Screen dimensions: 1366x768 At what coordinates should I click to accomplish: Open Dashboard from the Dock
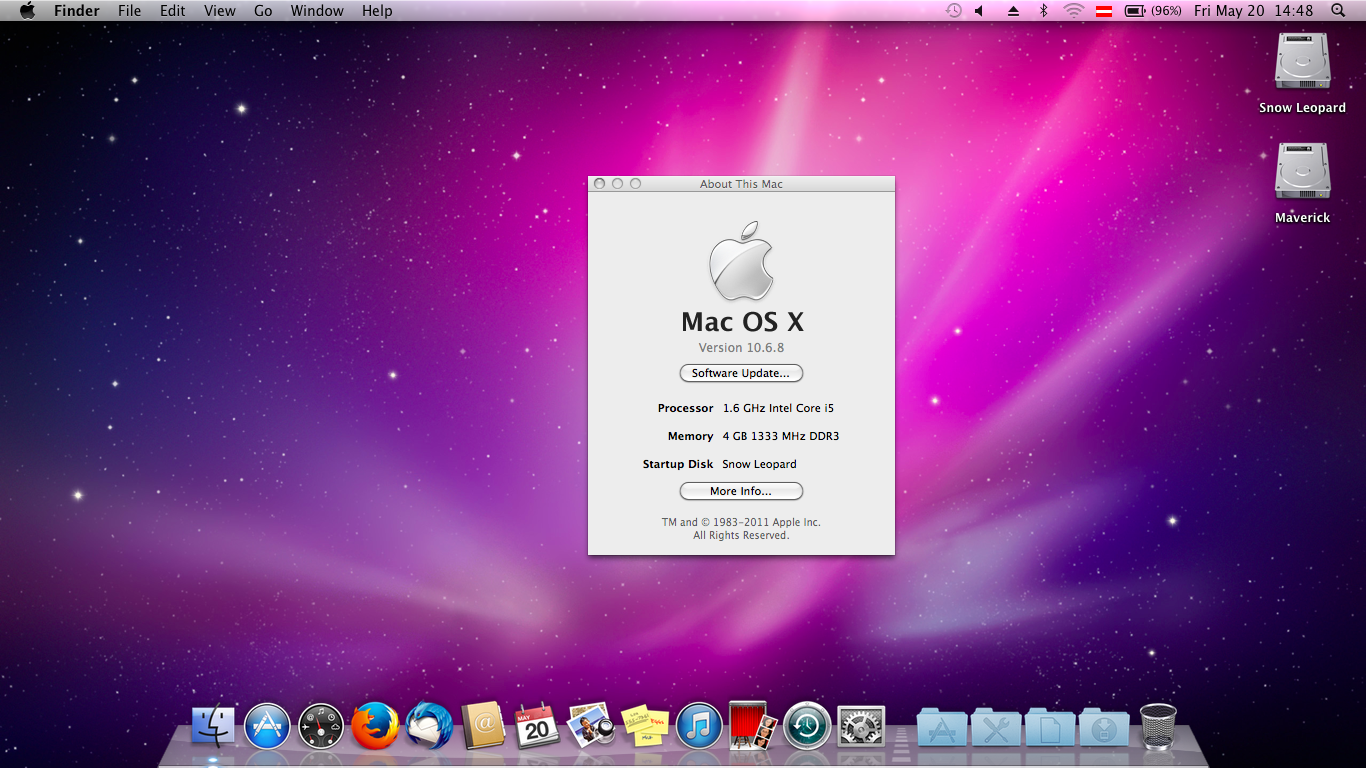pyautogui.click(x=321, y=726)
